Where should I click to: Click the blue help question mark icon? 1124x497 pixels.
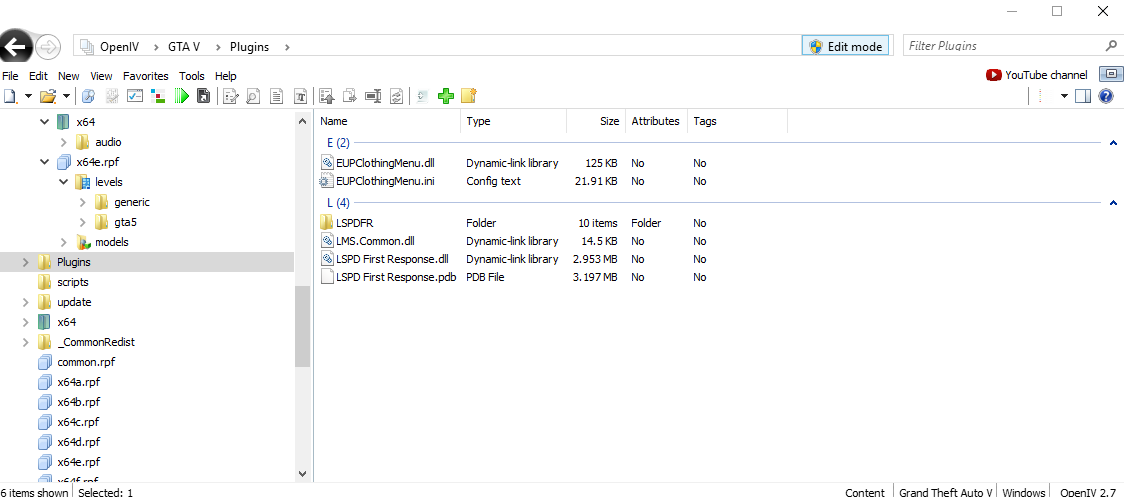(1106, 95)
